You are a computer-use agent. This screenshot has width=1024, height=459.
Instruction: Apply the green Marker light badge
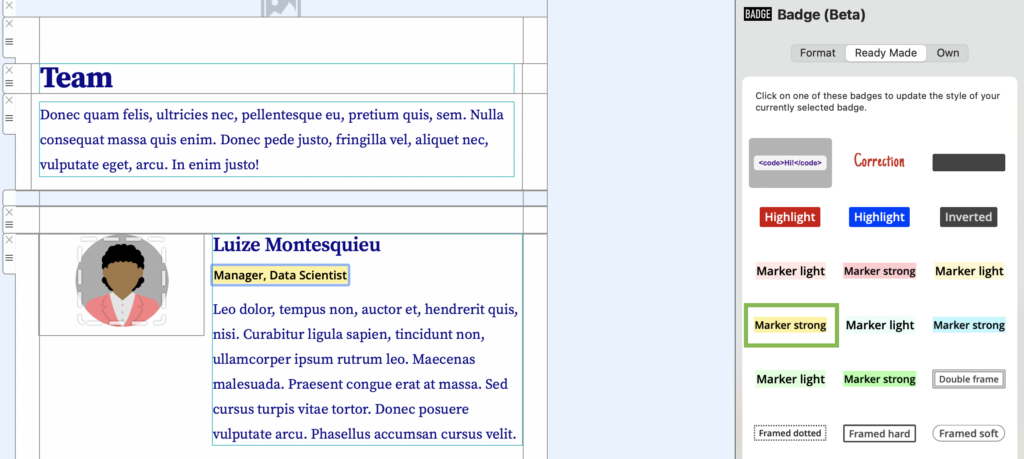click(790, 379)
